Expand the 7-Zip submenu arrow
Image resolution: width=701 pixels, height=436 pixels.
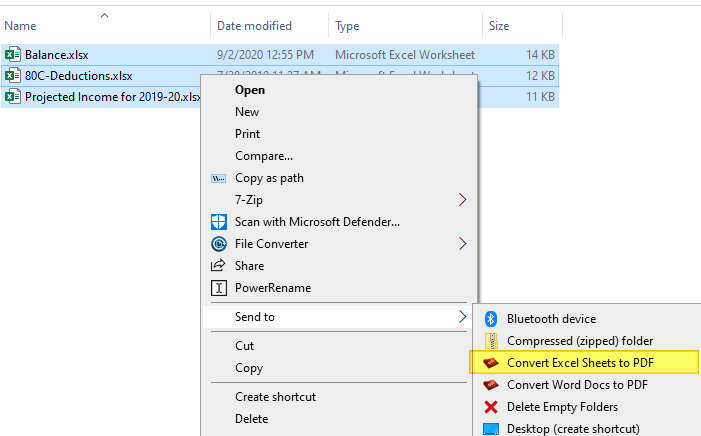[463, 200]
